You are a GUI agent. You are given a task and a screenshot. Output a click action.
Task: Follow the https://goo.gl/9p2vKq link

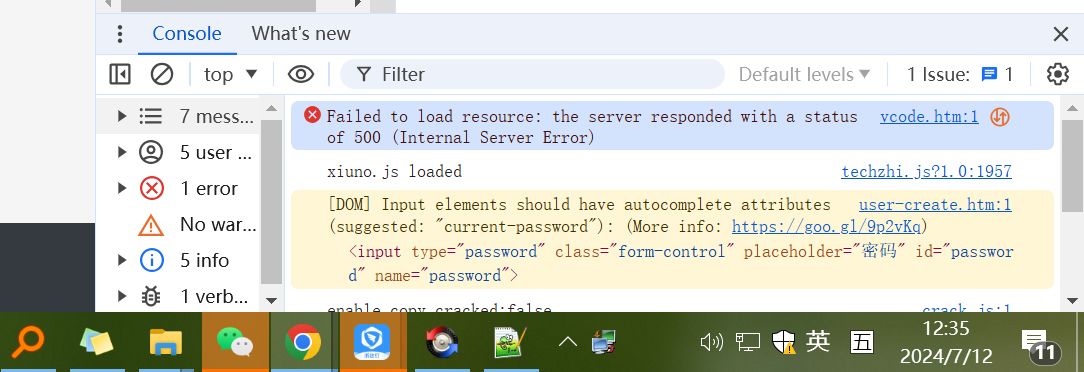click(x=826, y=227)
